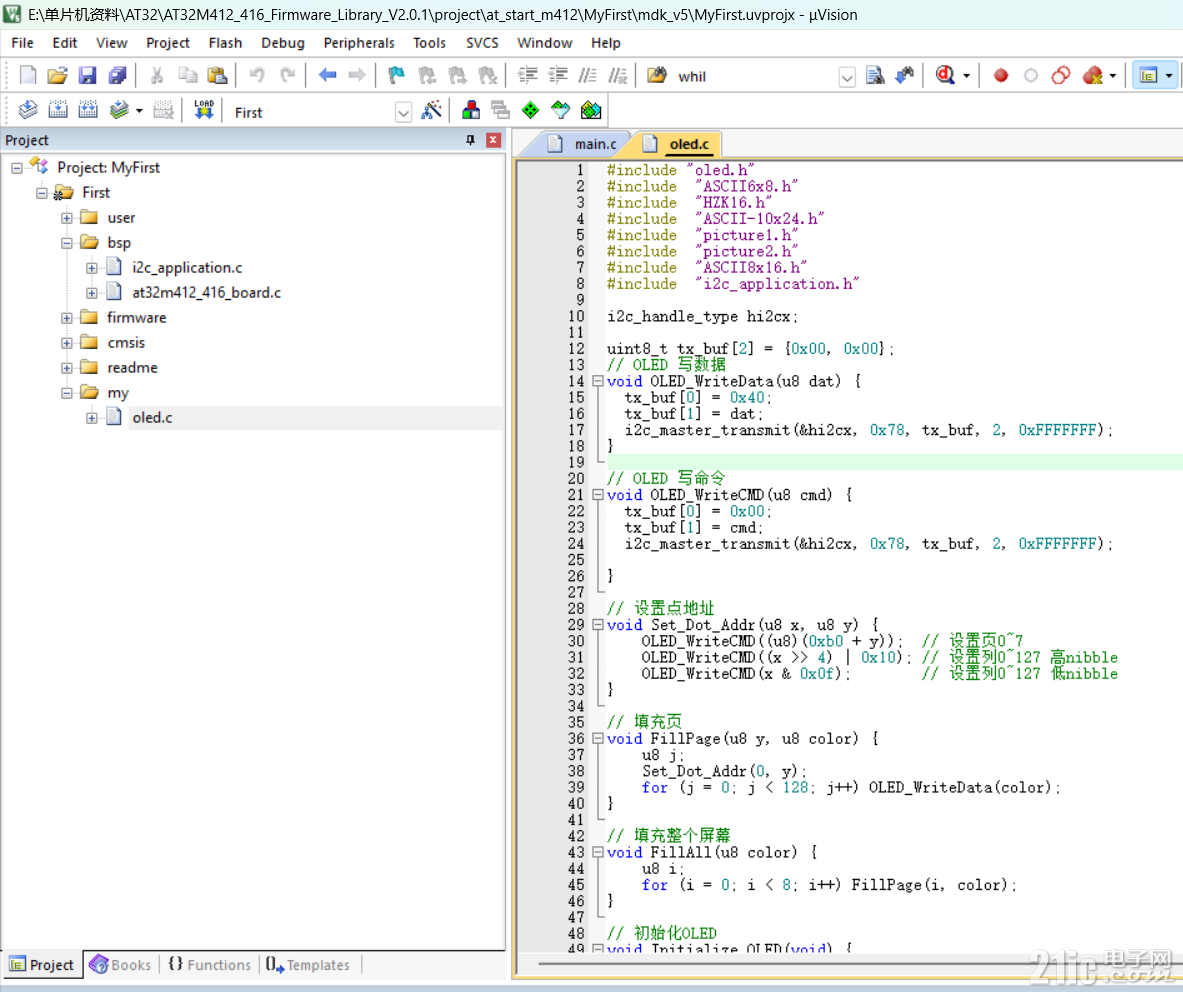Open the target selection dropdown showing First
Image resolution: width=1183 pixels, height=992 pixels.
click(403, 112)
